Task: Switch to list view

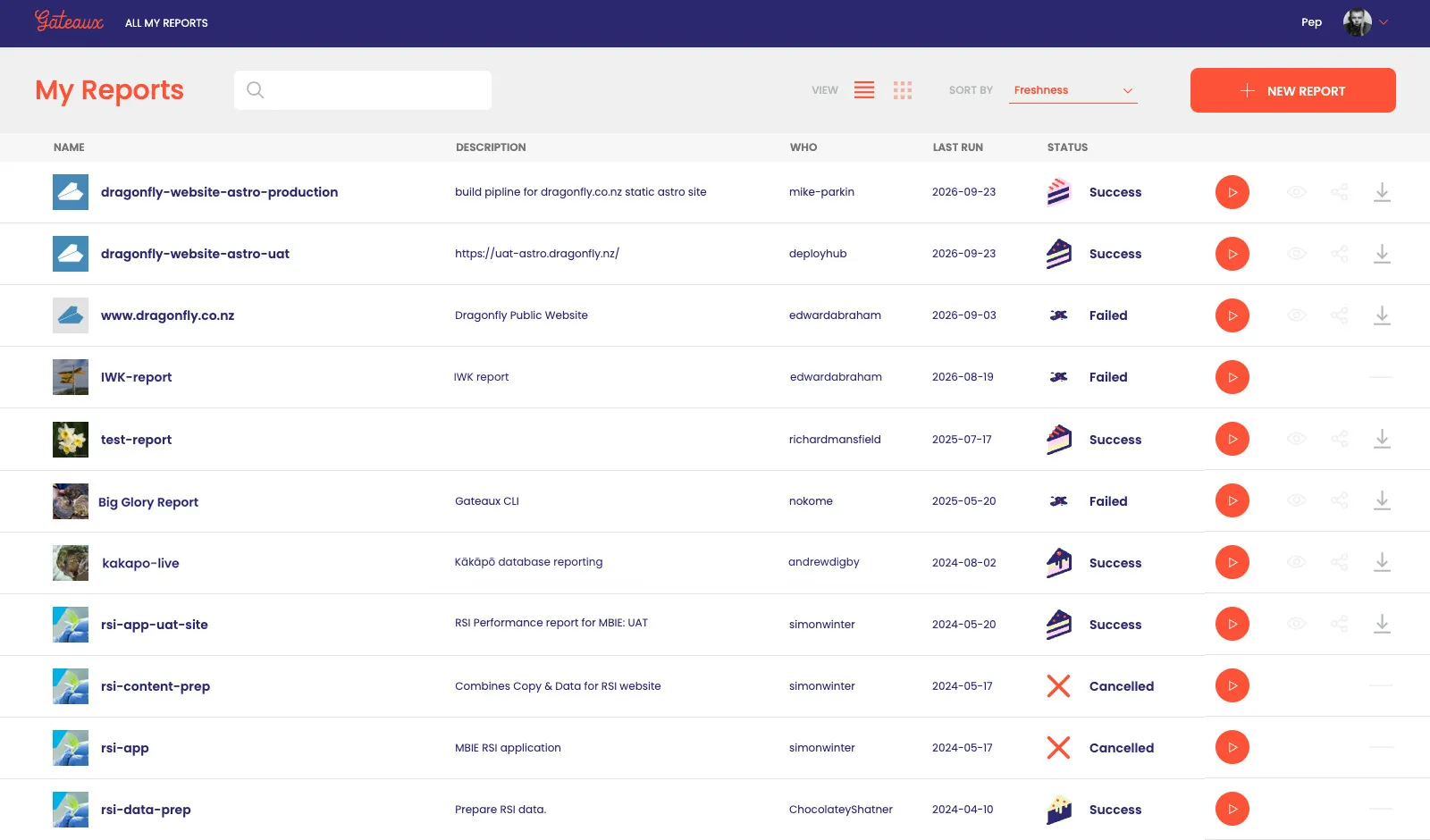Action: coord(864,90)
